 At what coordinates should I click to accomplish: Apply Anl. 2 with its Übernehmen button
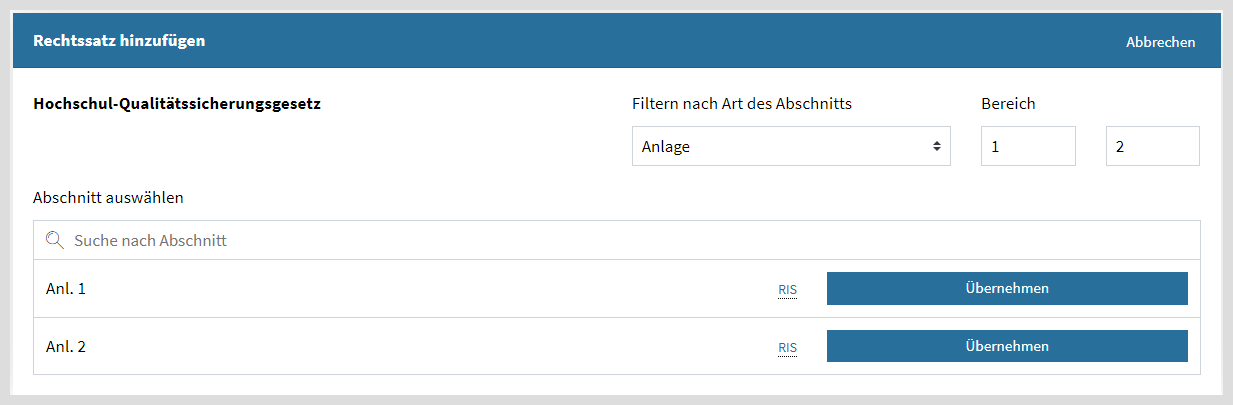(x=1007, y=346)
